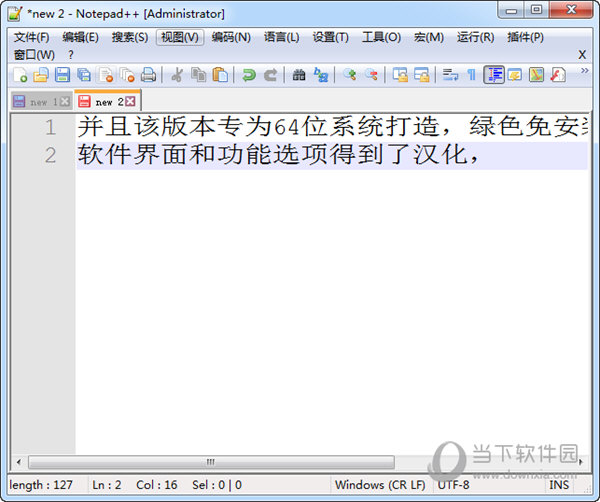Close the new 2 tab
The width and height of the screenshot is (600, 502).
tap(130, 101)
